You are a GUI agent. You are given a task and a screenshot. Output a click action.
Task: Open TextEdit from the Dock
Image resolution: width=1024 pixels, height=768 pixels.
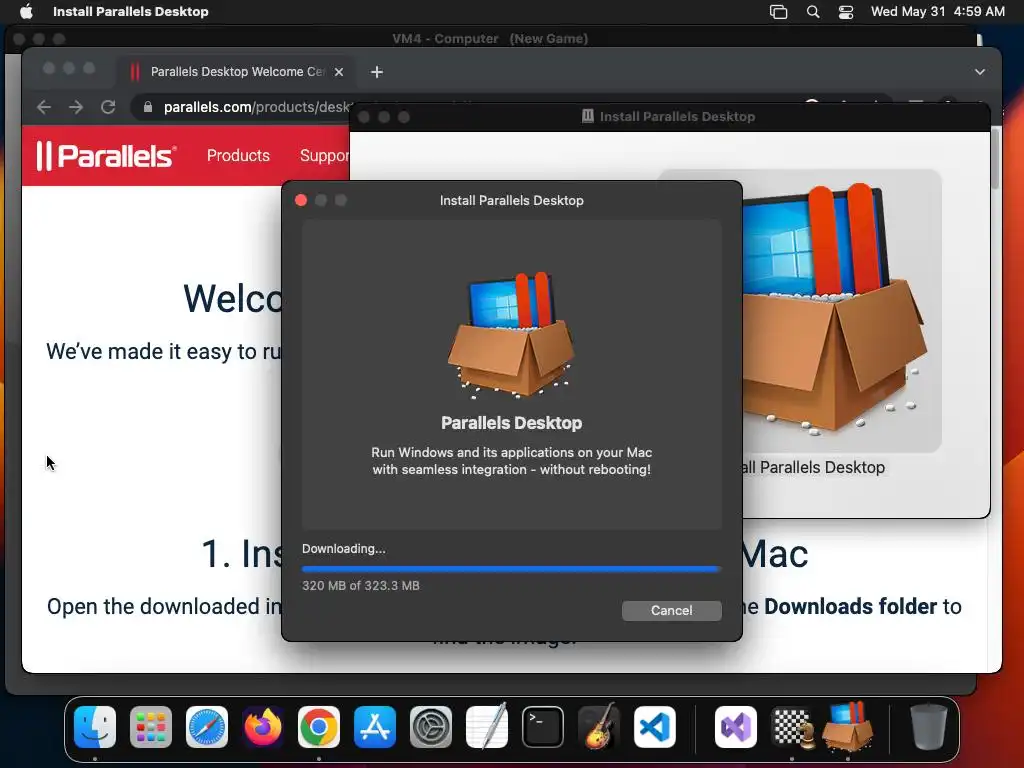pos(487,727)
